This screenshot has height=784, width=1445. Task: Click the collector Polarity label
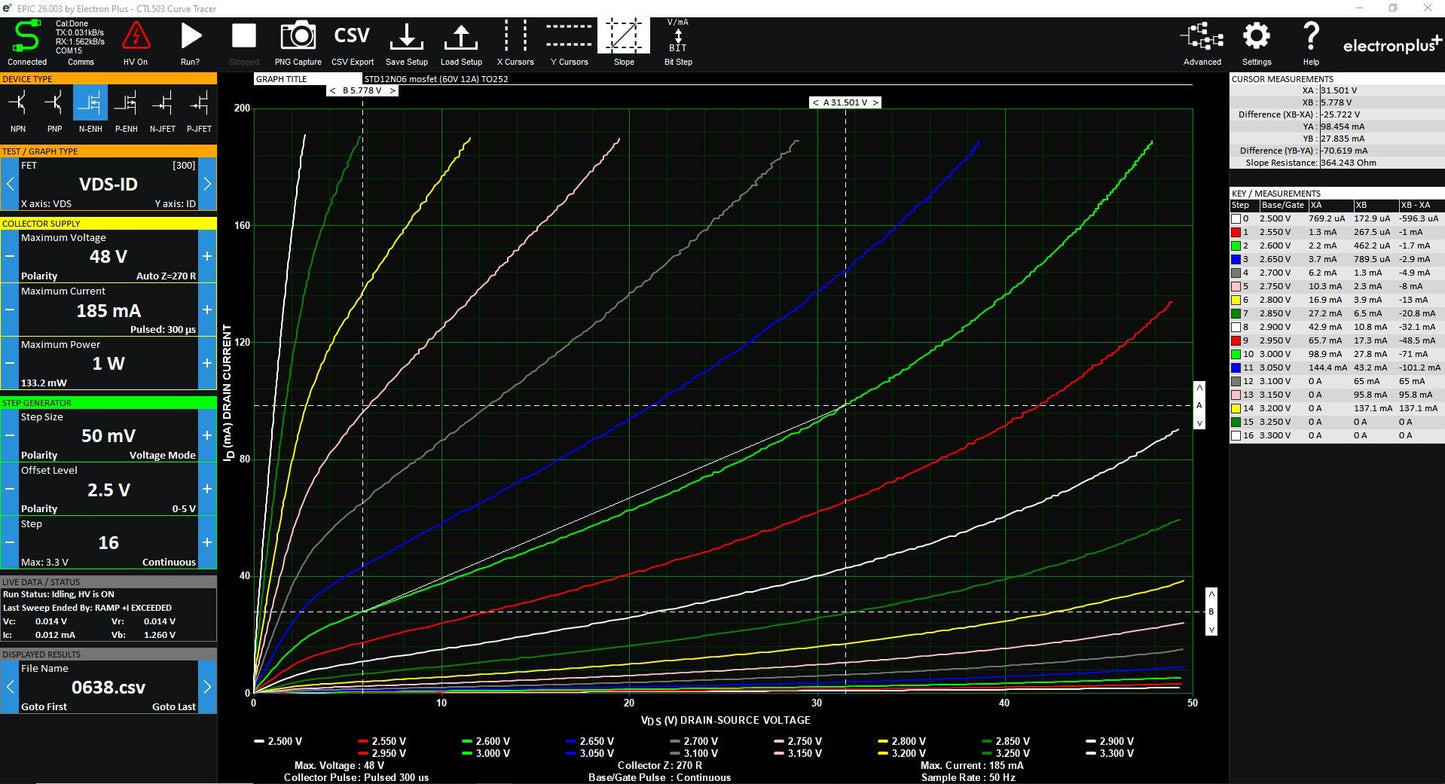[x=39, y=276]
